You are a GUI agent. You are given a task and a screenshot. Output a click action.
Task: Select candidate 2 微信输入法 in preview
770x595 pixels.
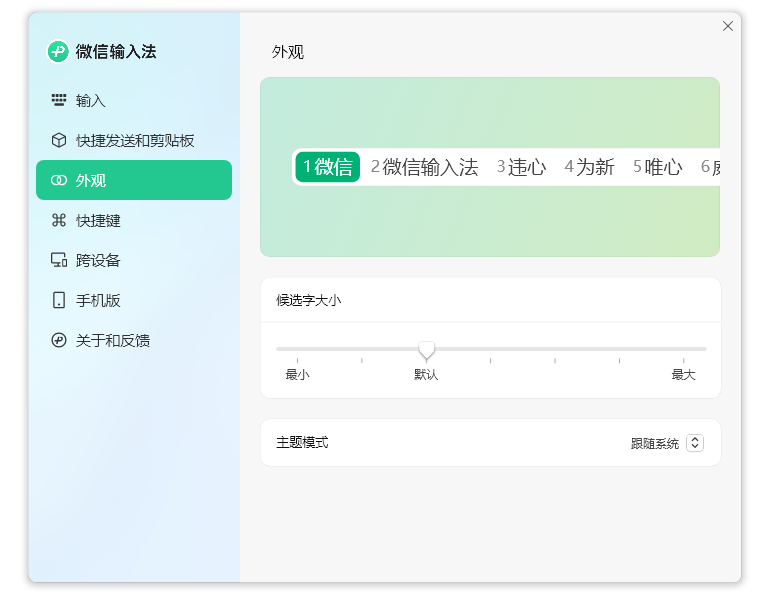click(x=424, y=167)
